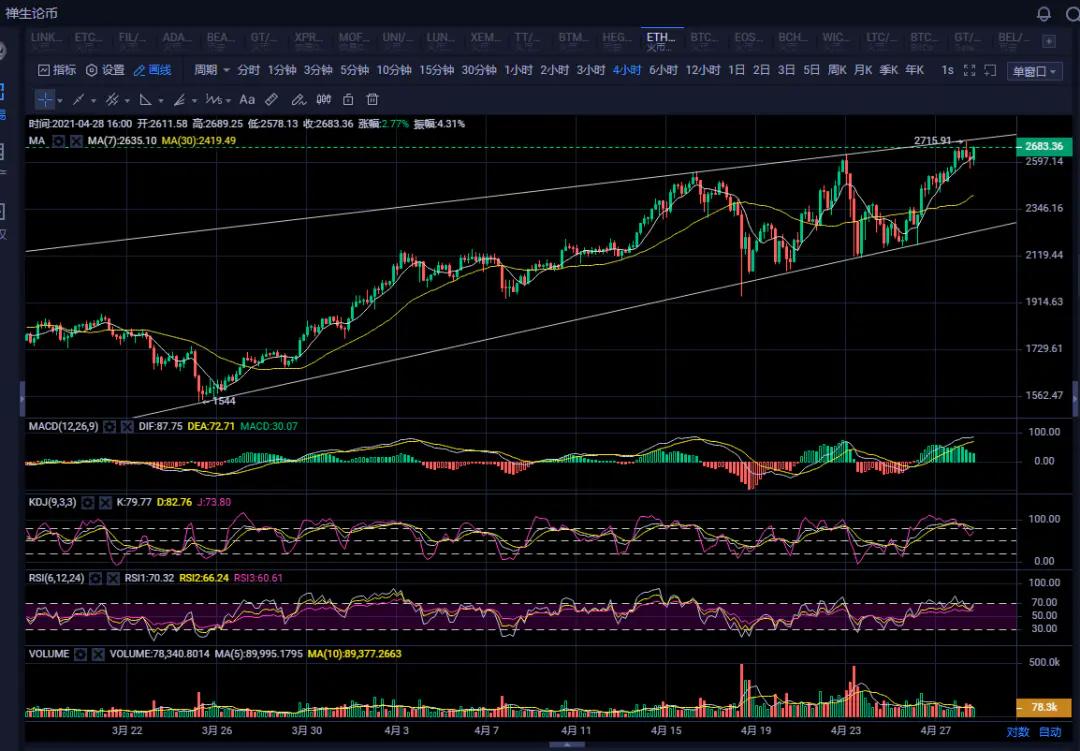This screenshot has width=1080, height=751.
Task: Switch to the LTC symbol tab
Action: pyautogui.click(x=881, y=41)
